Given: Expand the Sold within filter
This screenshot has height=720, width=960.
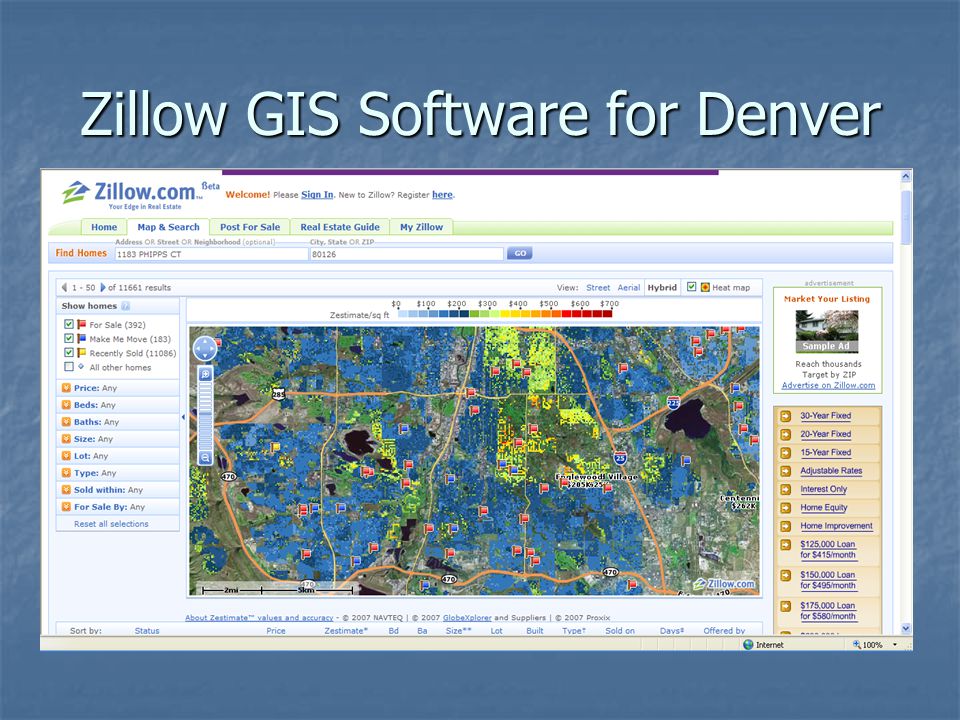Looking at the screenshot, I should (x=66, y=490).
